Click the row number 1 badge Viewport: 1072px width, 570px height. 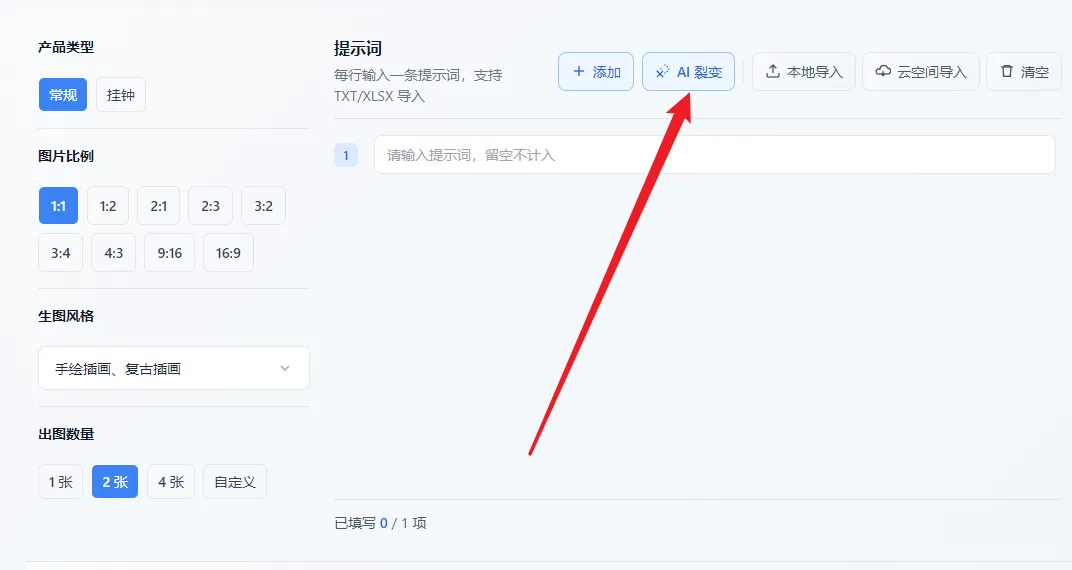point(345,155)
